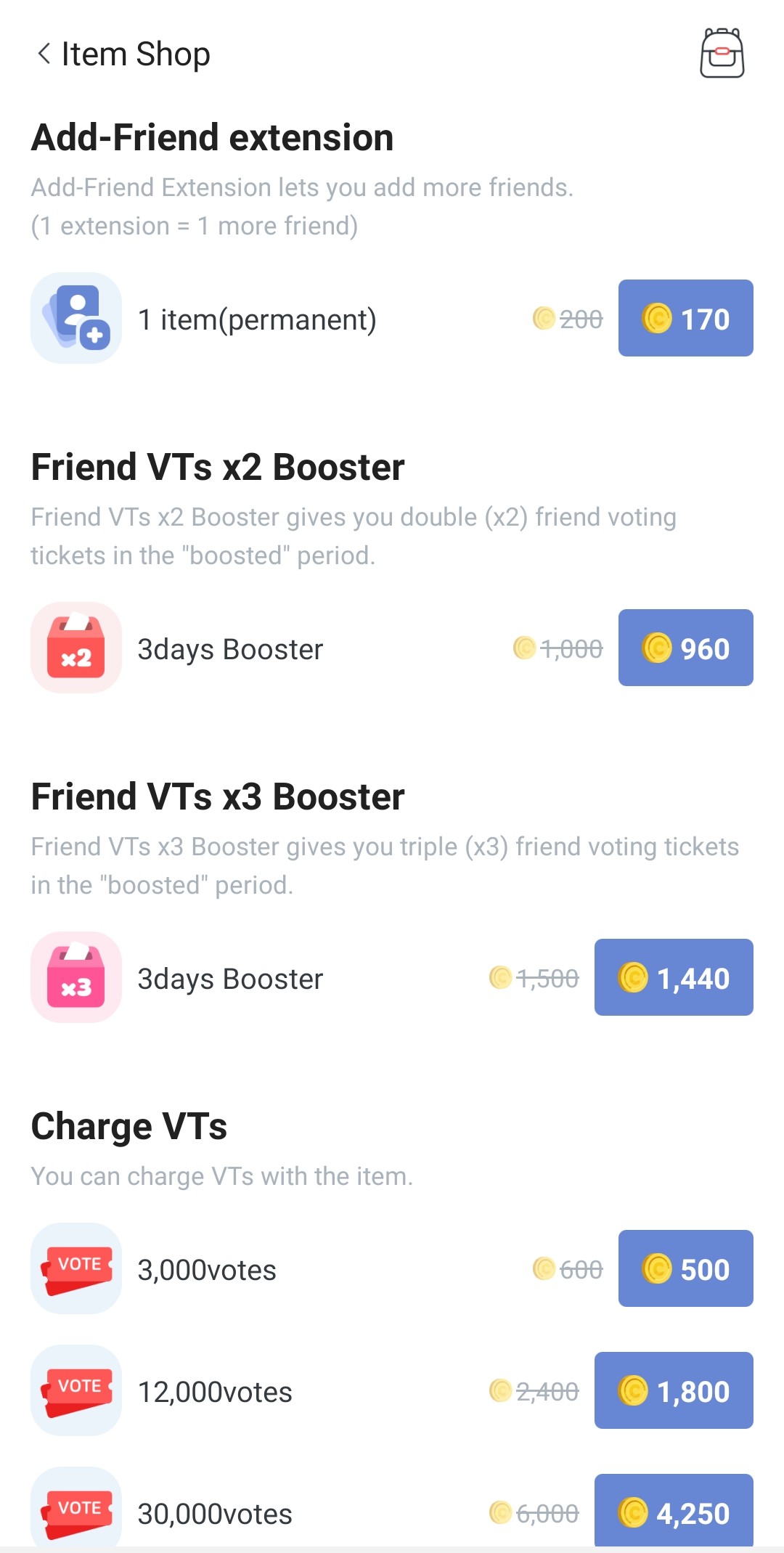Purchase x2 Booster for 960 coins
Screen dimensions: 784x1553
685,648
